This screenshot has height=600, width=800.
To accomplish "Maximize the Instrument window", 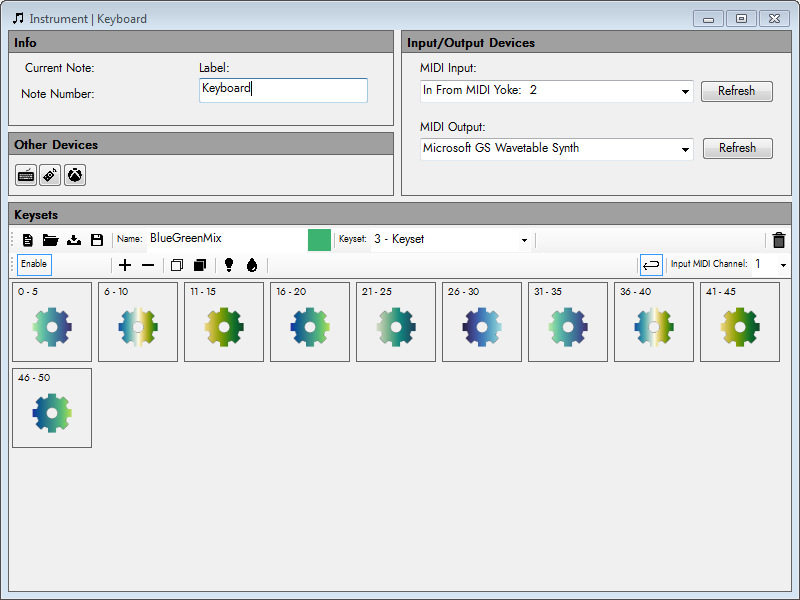I will [741, 19].
